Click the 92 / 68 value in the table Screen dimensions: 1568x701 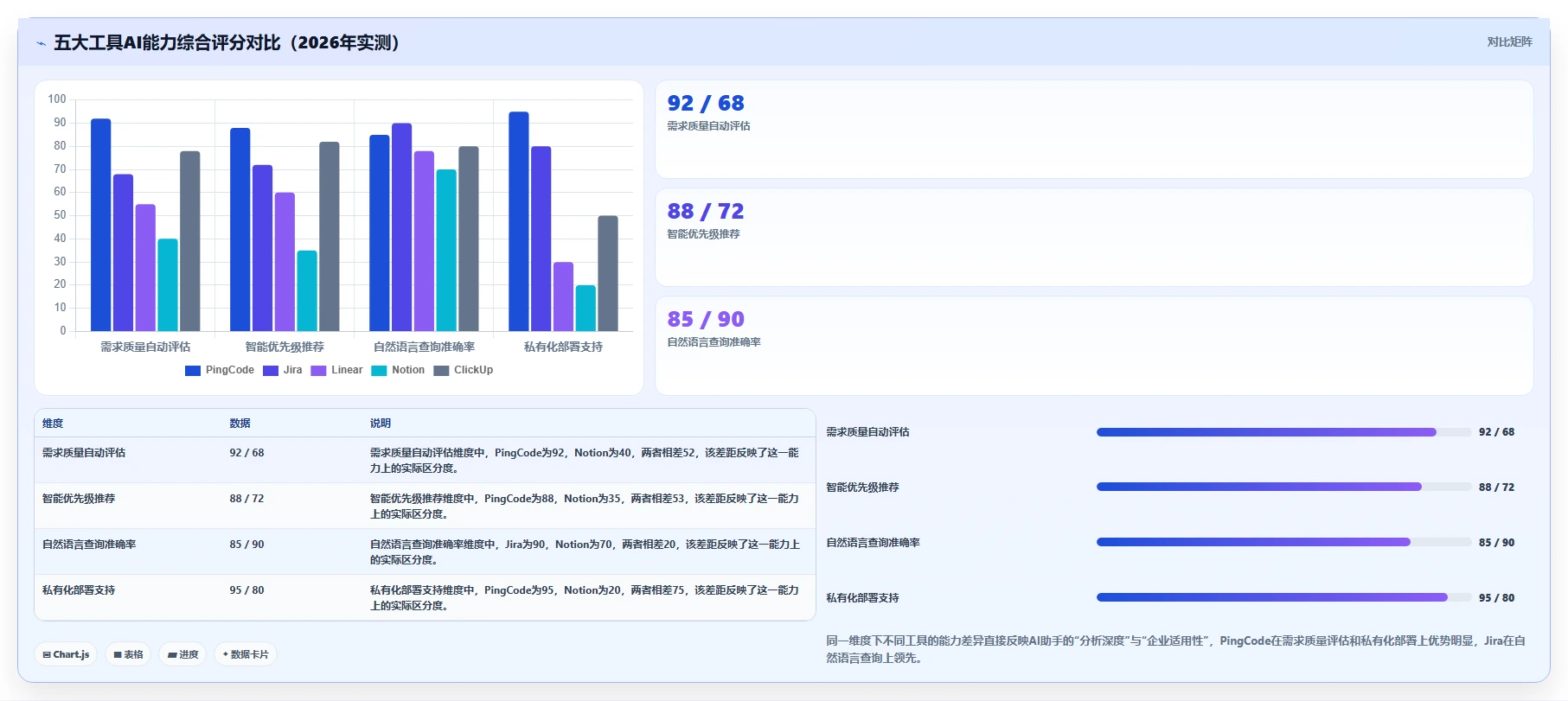[x=246, y=453]
